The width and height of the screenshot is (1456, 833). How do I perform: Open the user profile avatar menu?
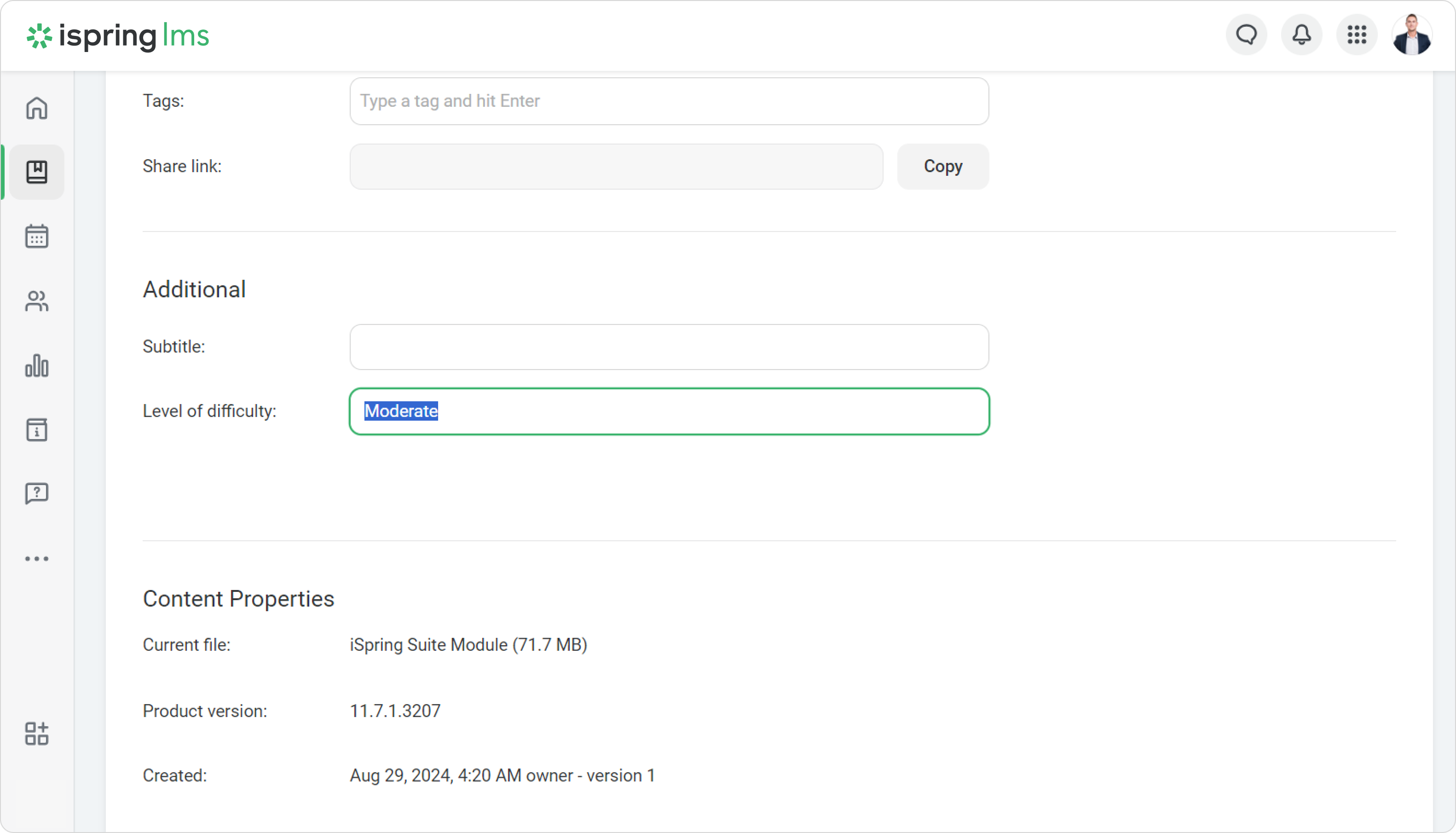(x=1411, y=35)
